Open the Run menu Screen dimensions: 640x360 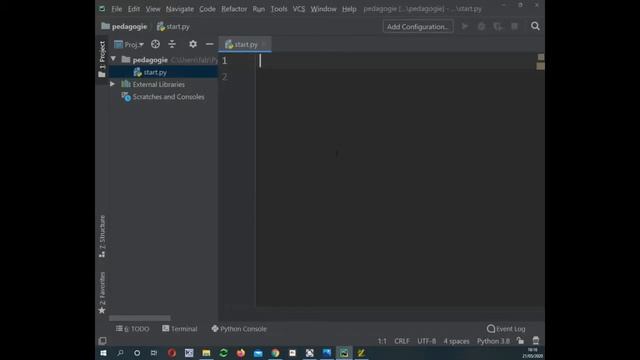click(258, 9)
